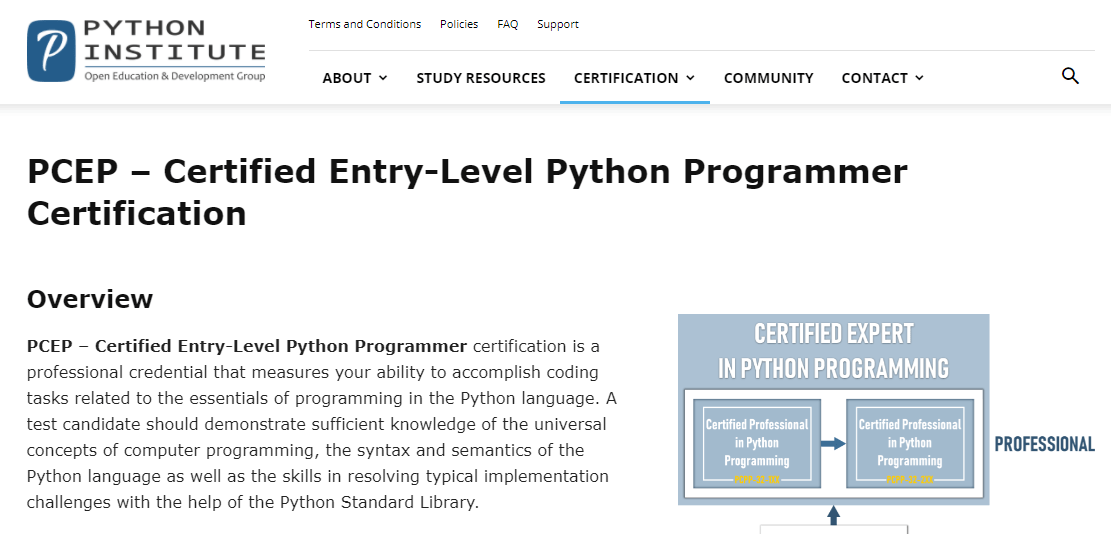Click the up arrow below the diagram
Viewport: 1111px width, 534px height.
[833, 515]
